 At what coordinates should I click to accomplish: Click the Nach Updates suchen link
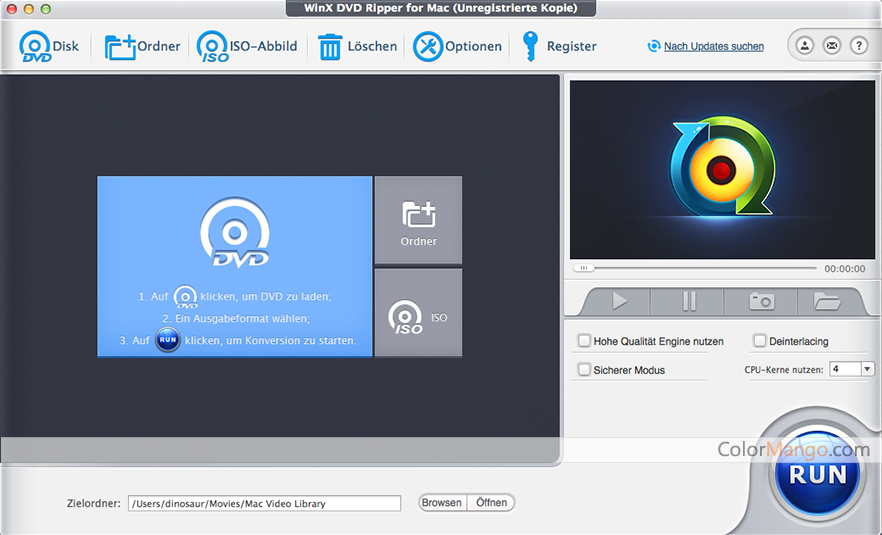(x=713, y=46)
